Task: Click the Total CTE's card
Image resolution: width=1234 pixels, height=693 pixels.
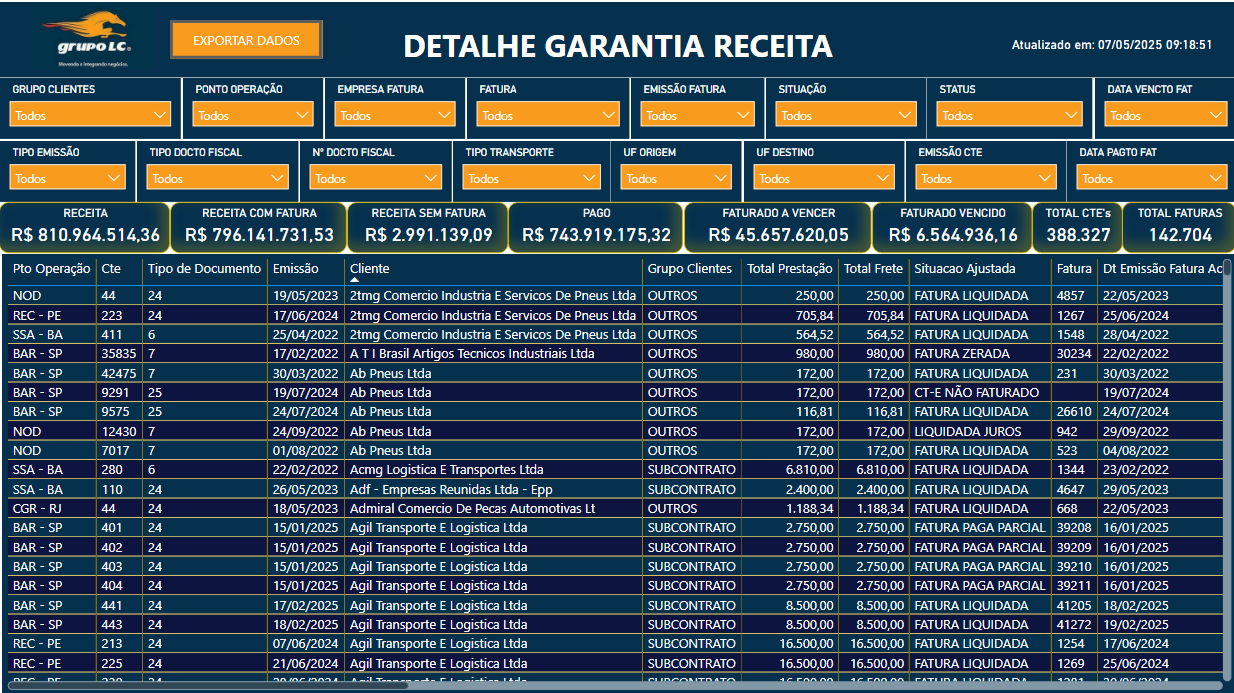Action: [1079, 227]
